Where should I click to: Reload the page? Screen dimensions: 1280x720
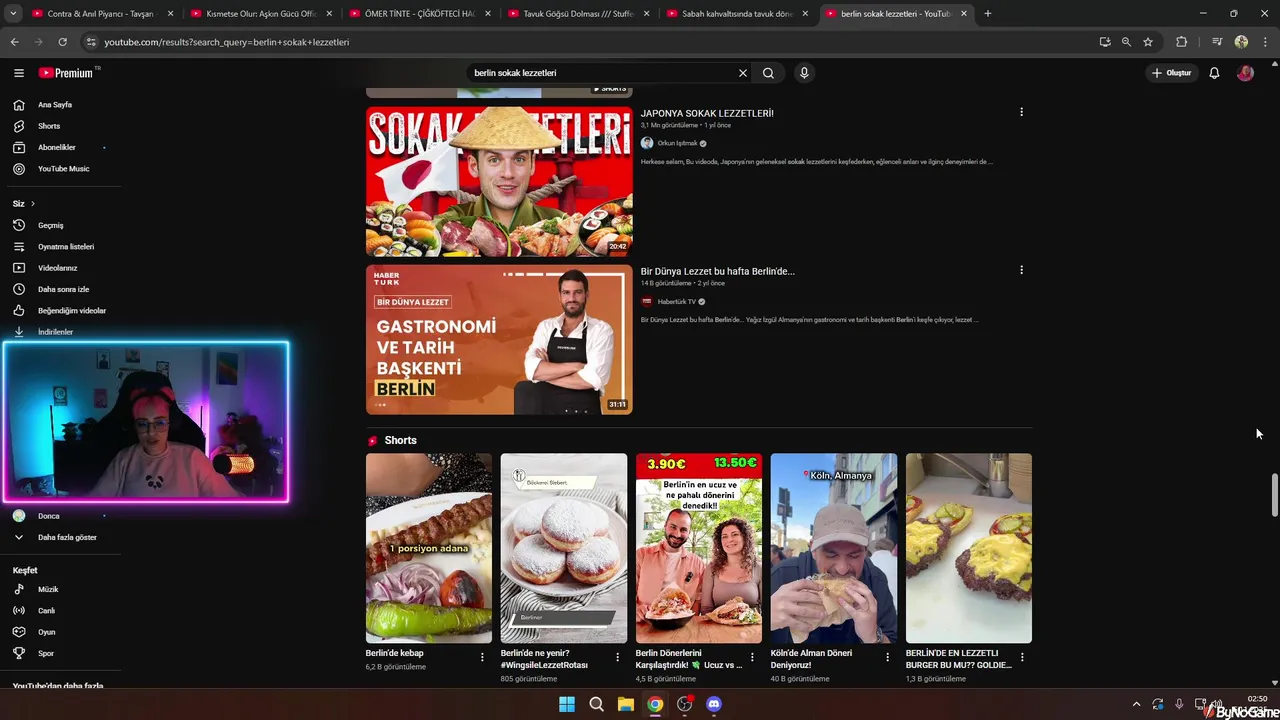tap(62, 42)
